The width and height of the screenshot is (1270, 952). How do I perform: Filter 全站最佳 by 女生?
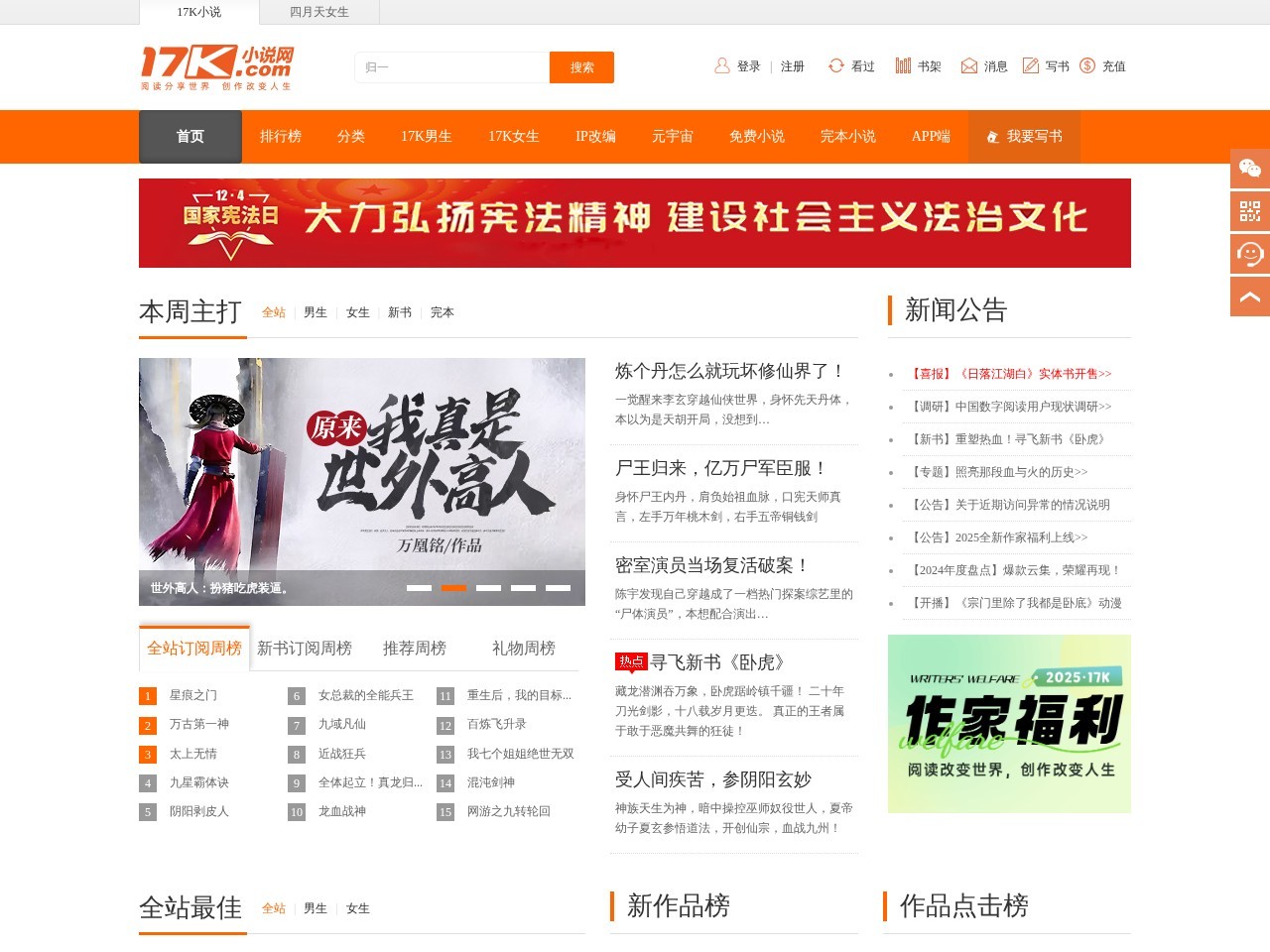point(357,908)
